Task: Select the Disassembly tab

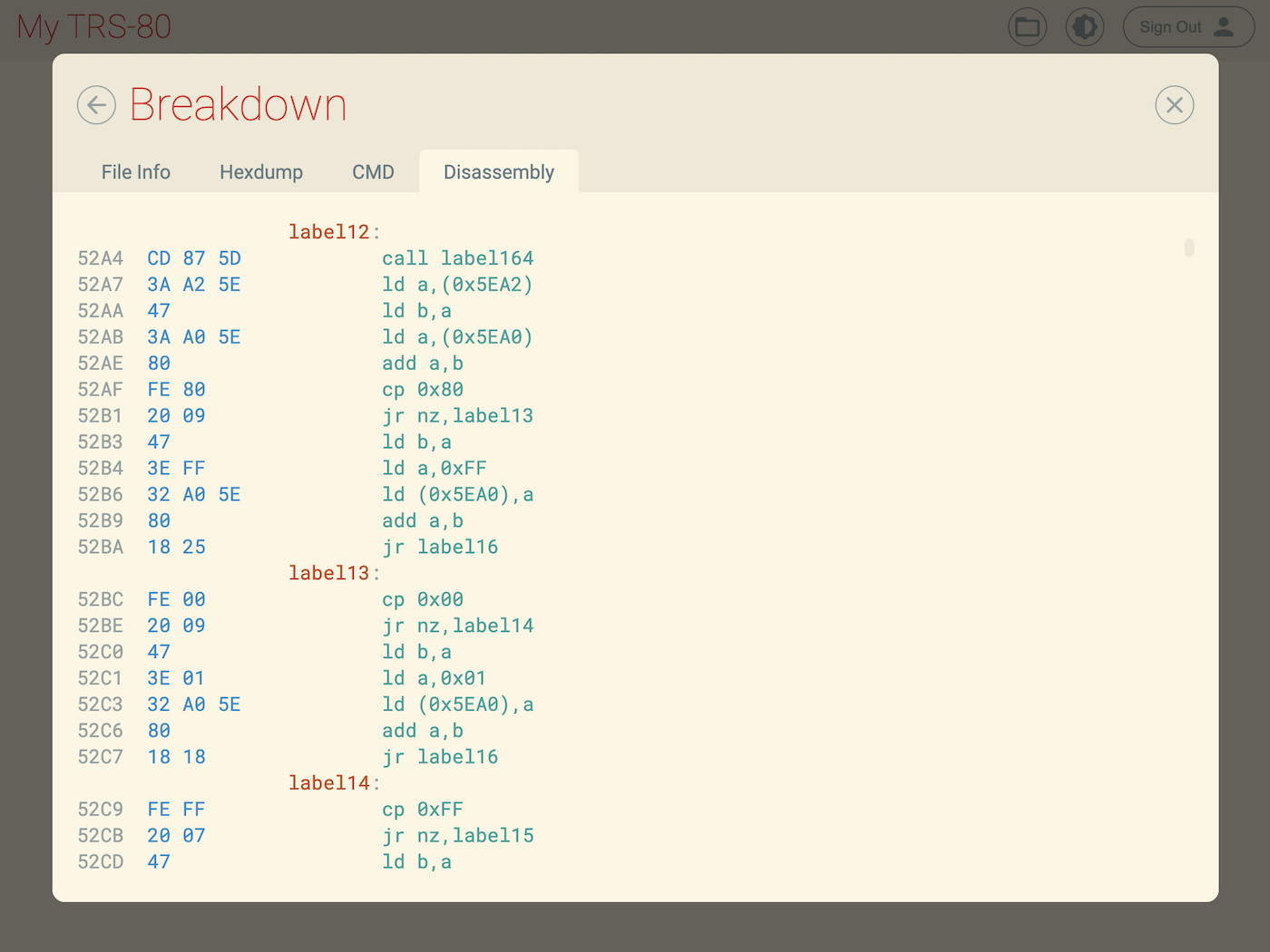Action: [x=498, y=172]
